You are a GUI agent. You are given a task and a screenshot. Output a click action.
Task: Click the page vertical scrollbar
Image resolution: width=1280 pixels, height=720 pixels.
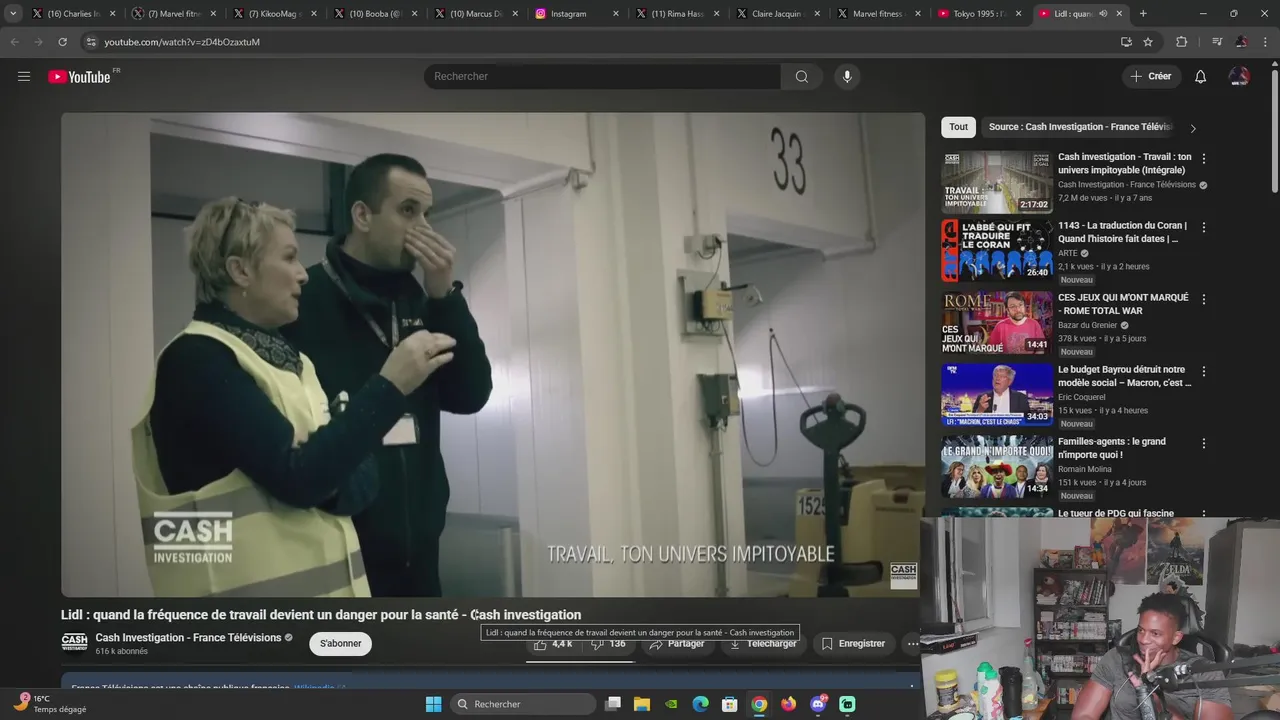tap(1274, 130)
